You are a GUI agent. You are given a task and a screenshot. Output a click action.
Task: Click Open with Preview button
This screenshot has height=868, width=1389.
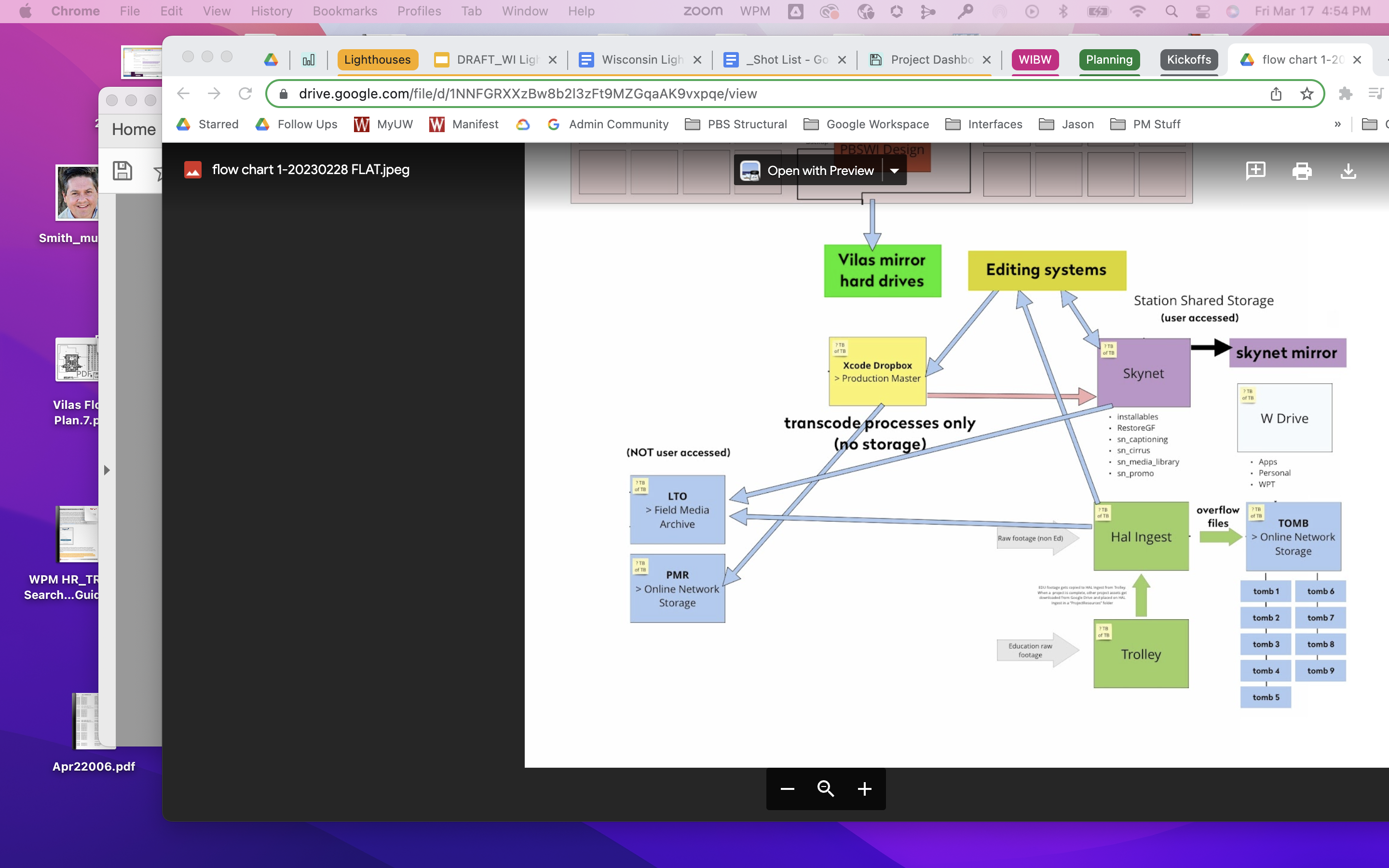coord(807,171)
